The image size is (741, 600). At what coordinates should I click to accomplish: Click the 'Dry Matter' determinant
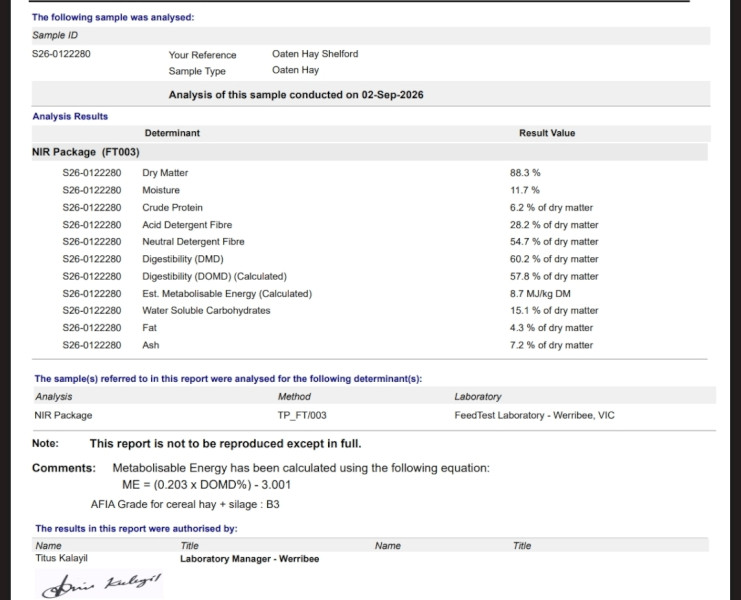coord(165,173)
